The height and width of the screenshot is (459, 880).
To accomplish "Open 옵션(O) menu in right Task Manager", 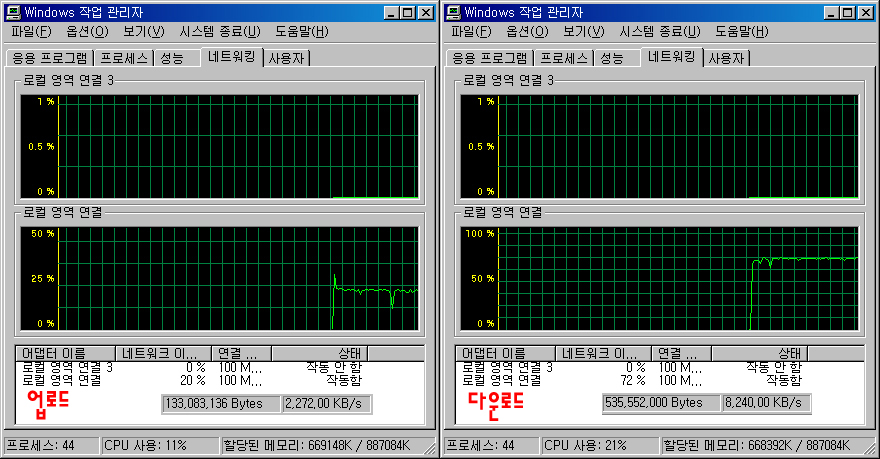I will [527, 31].
